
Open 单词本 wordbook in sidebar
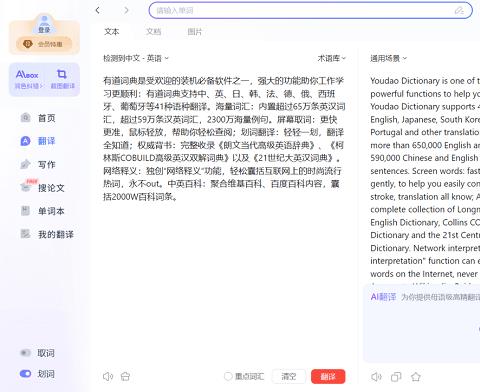pyautogui.click(x=51, y=211)
